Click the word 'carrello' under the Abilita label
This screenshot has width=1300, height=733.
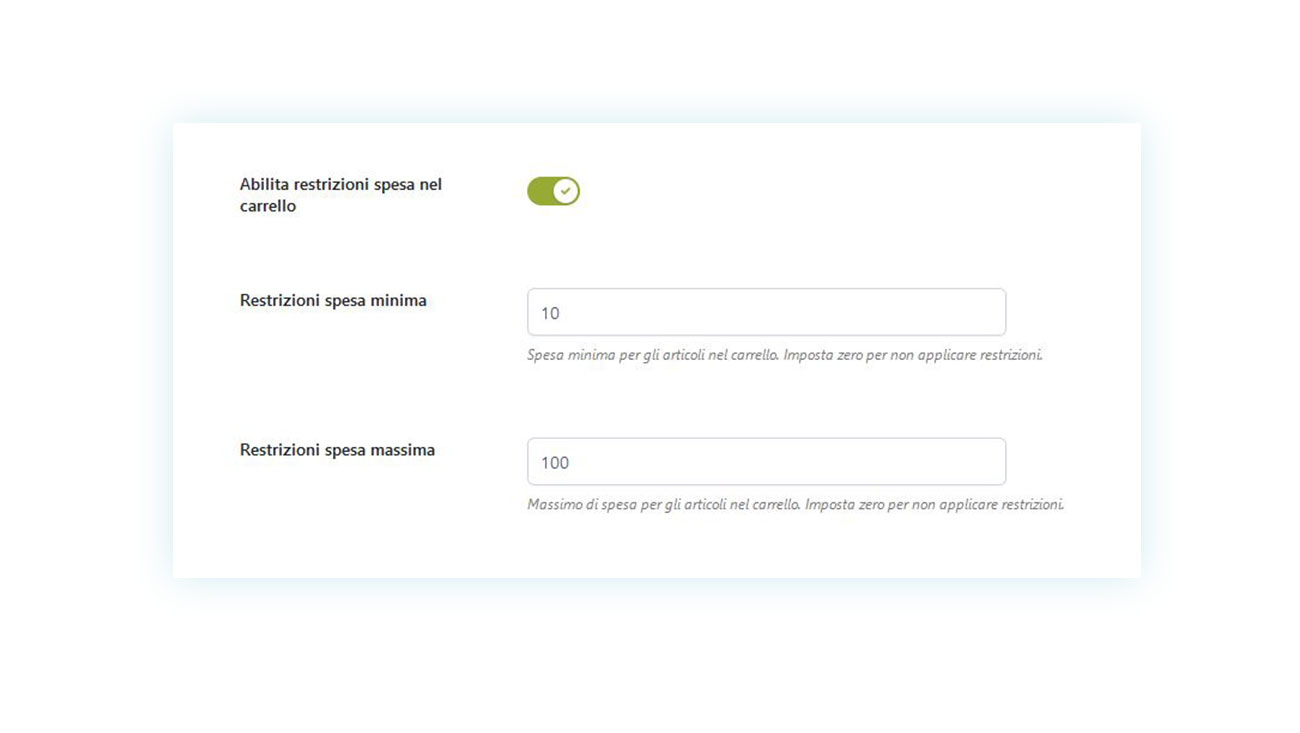268,207
